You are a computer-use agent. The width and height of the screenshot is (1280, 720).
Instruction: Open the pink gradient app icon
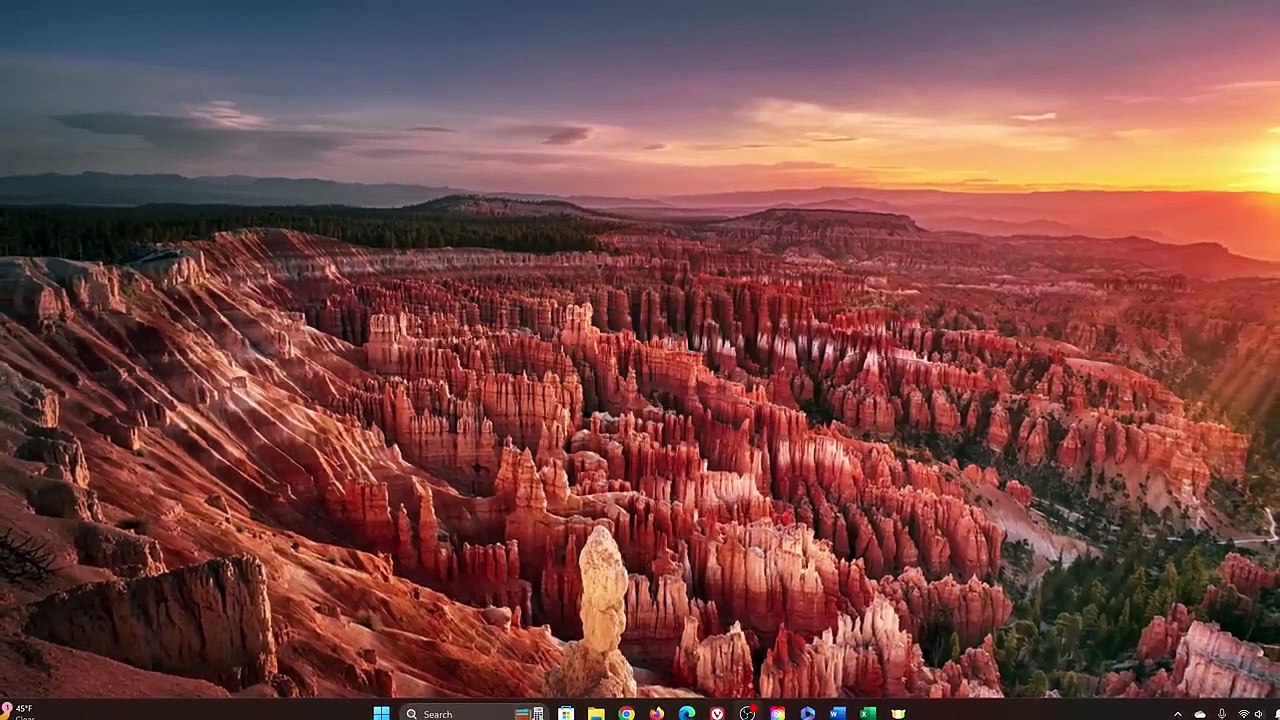777,713
